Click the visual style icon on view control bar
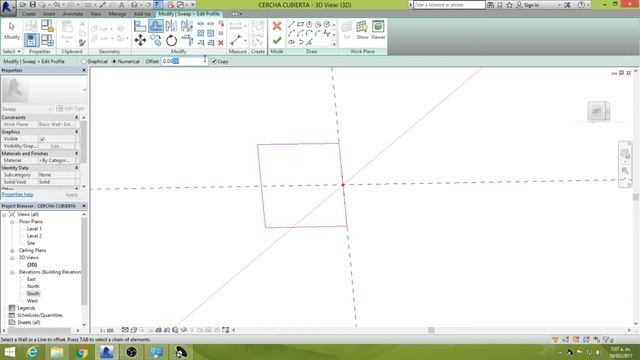This screenshot has width=640, height=360. click(x=133, y=330)
